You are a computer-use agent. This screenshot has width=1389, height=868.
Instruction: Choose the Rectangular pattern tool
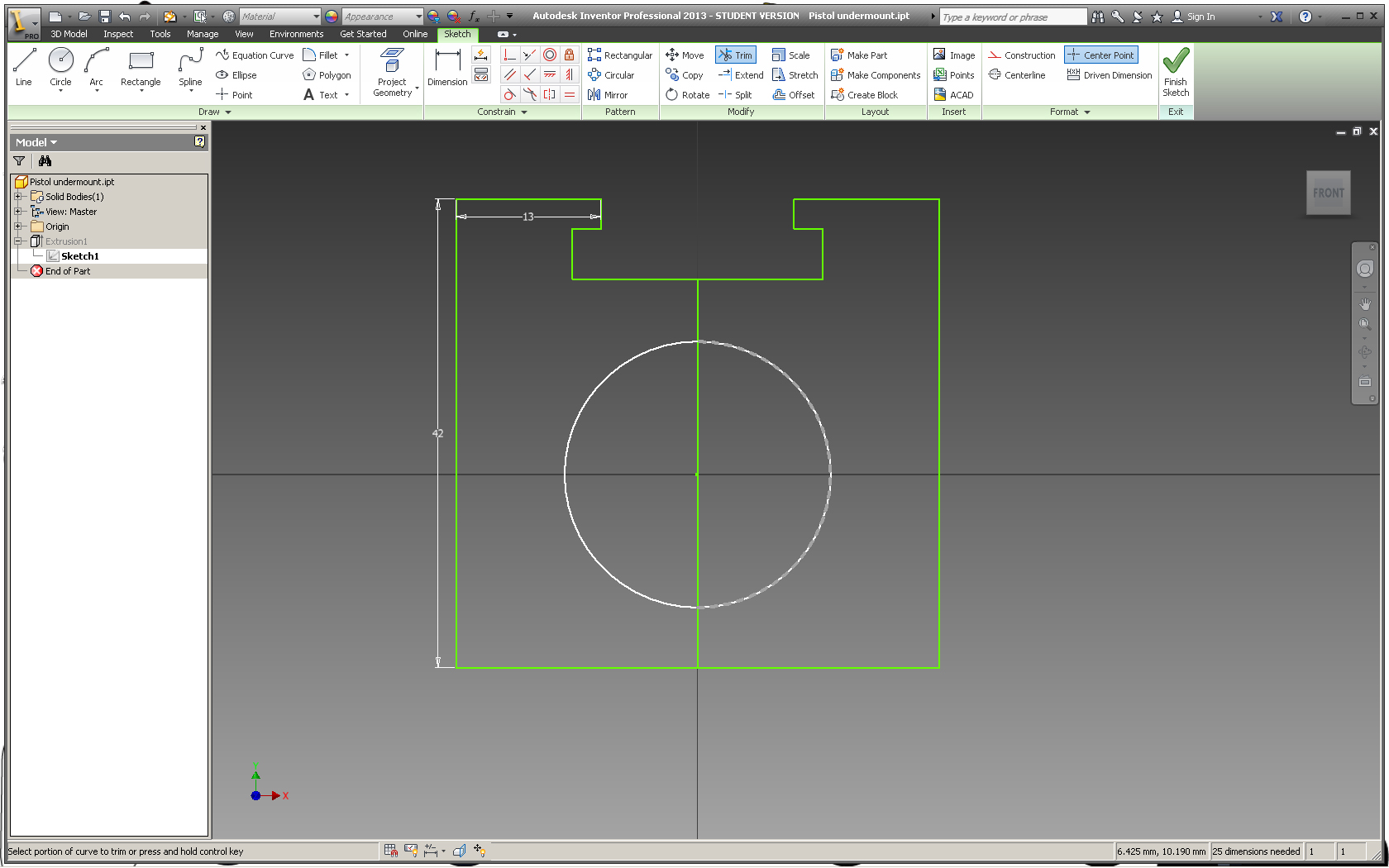[620, 55]
